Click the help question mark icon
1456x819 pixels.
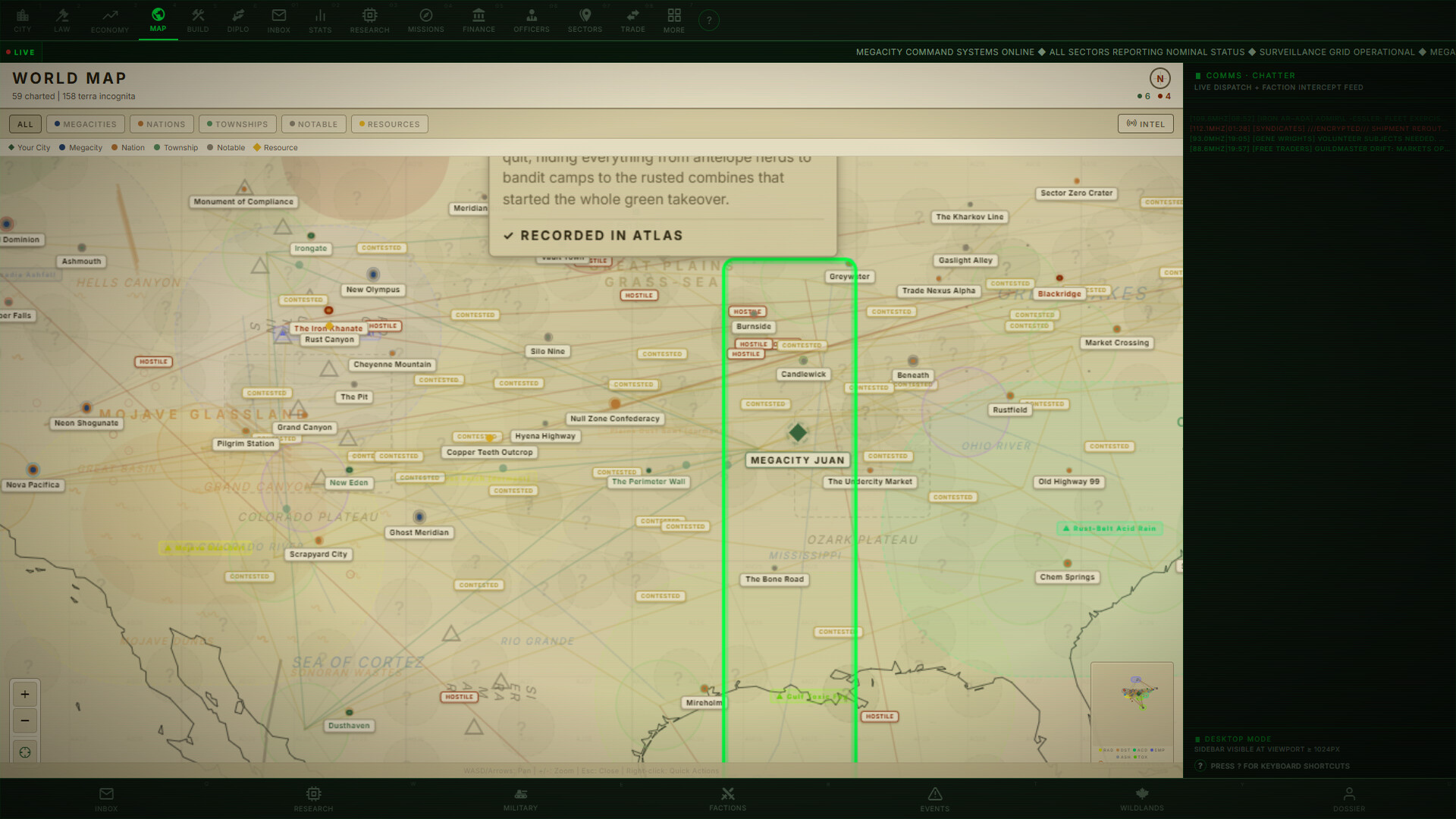(x=709, y=20)
